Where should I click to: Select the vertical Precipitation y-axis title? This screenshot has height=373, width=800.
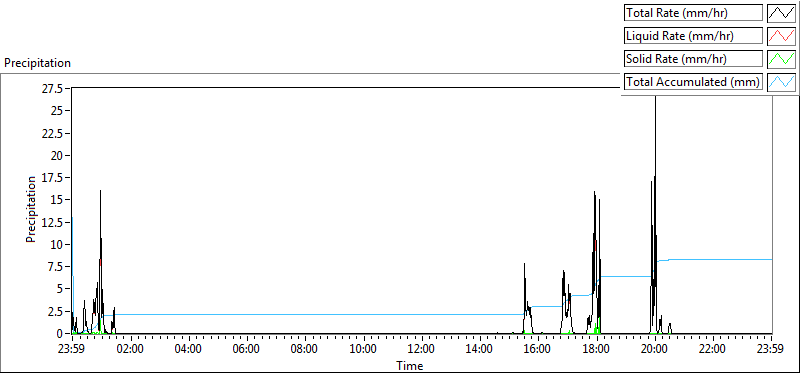(31, 209)
